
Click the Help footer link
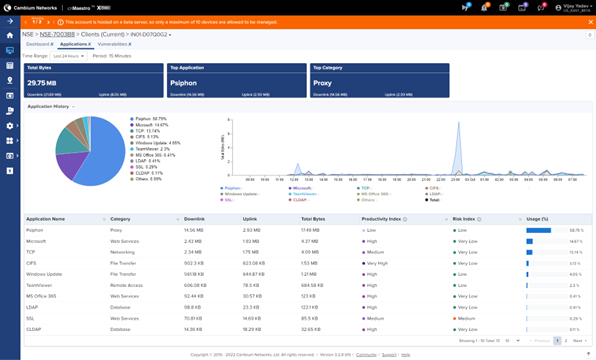[406, 355]
